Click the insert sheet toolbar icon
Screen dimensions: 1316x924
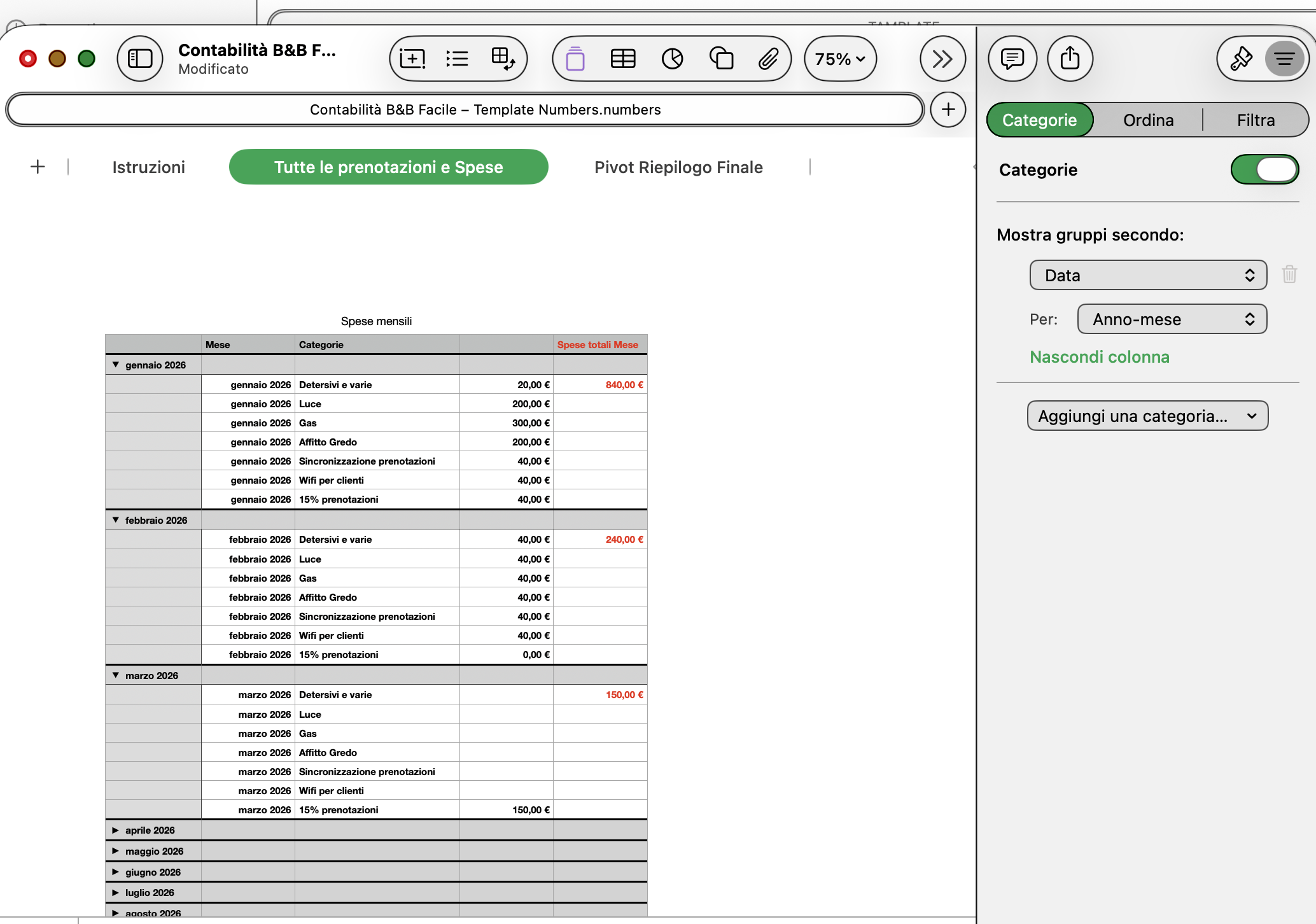coord(412,59)
